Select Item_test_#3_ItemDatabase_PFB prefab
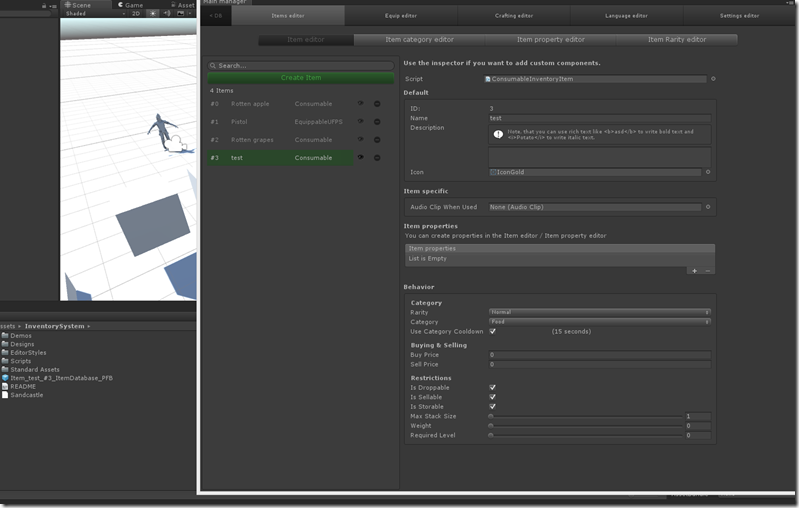Viewport: 799px width, 508px height. pos(57,378)
